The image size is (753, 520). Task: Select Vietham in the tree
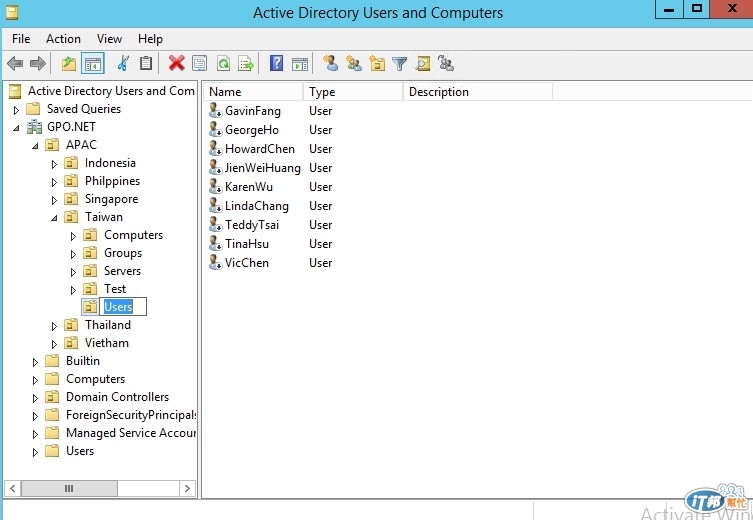[x=107, y=343]
